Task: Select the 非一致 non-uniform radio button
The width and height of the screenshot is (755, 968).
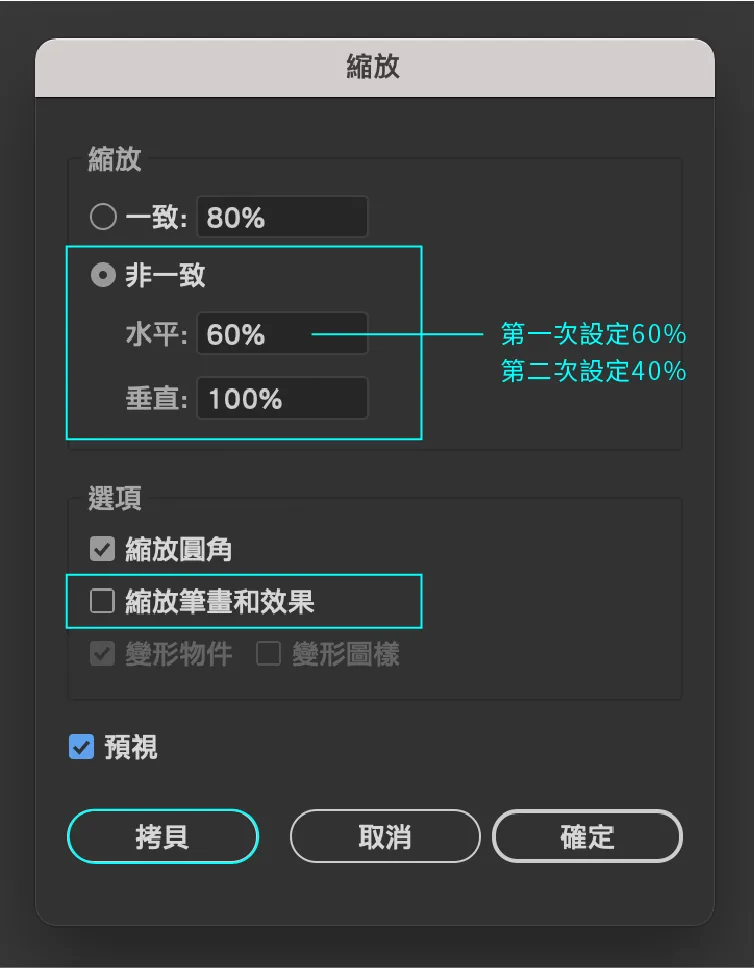Action: tap(103, 275)
